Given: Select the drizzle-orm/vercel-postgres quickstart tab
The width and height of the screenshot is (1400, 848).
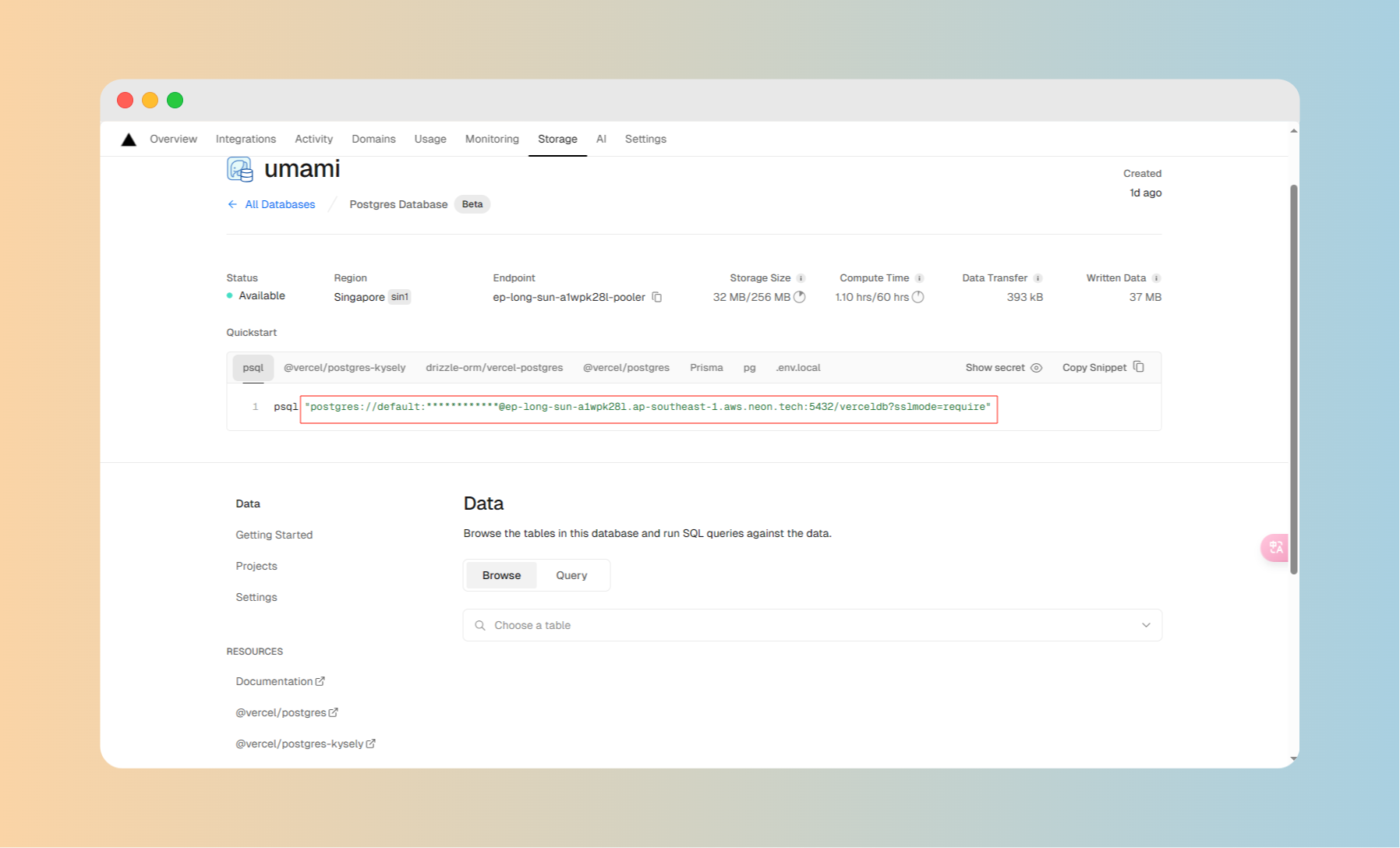Looking at the screenshot, I should tap(494, 368).
